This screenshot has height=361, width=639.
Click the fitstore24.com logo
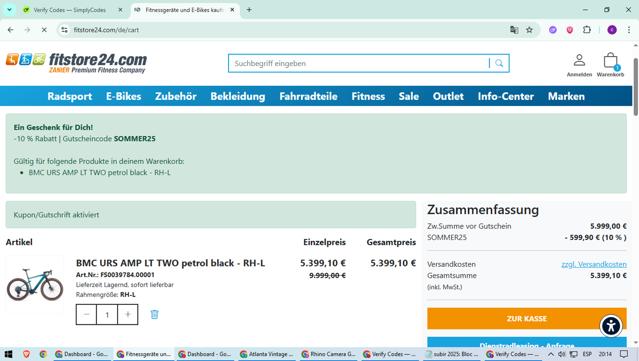point(76,63)
